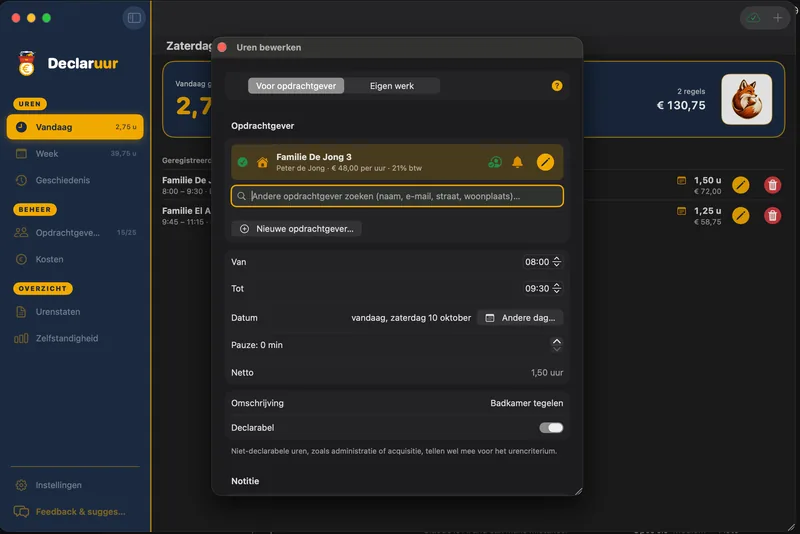Adjust the Van 08:00 time stepper
The image size is (800, 534).
tap(557, 262)
